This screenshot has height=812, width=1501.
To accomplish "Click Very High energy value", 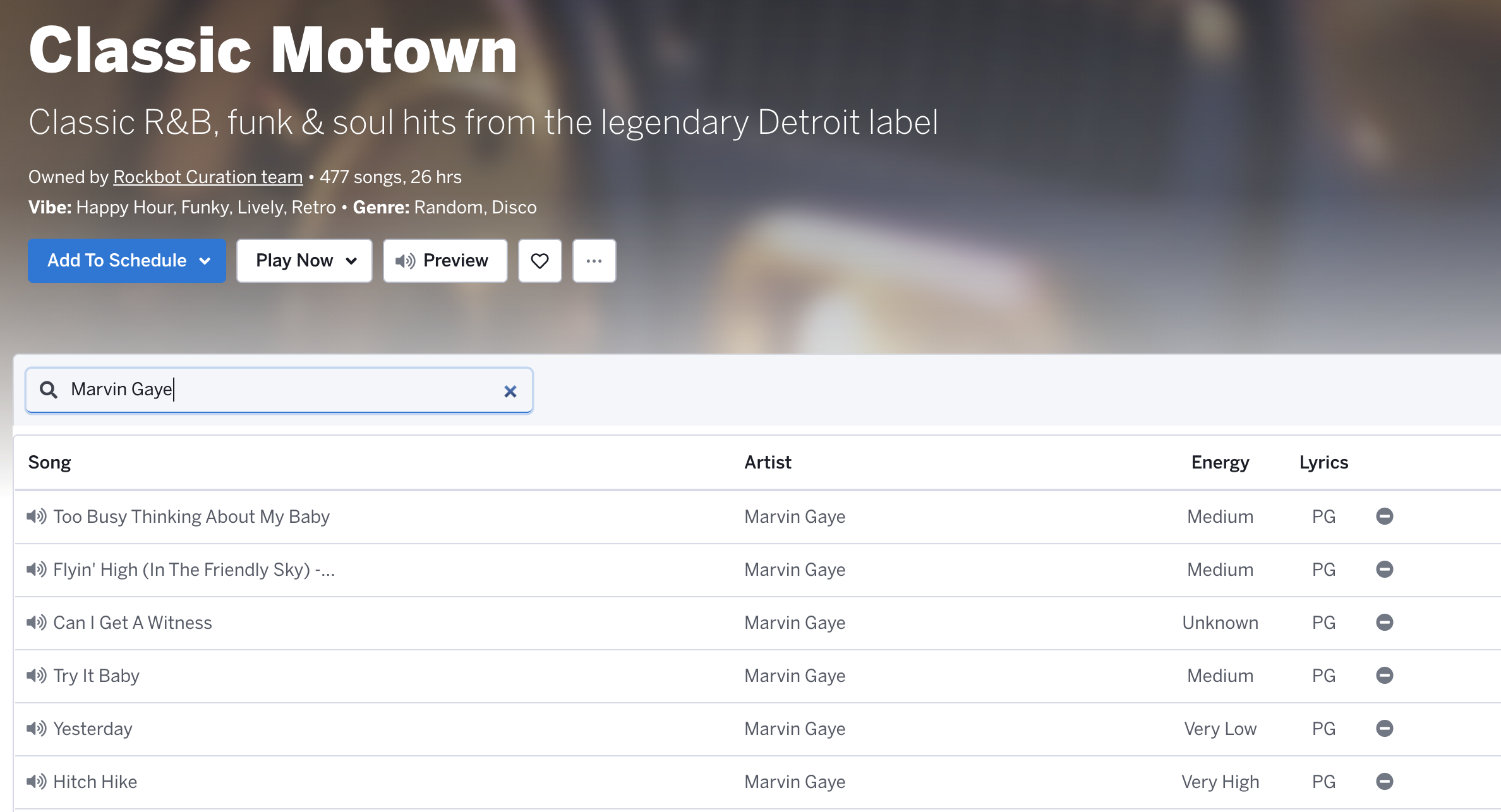I will coord(1220,782).
